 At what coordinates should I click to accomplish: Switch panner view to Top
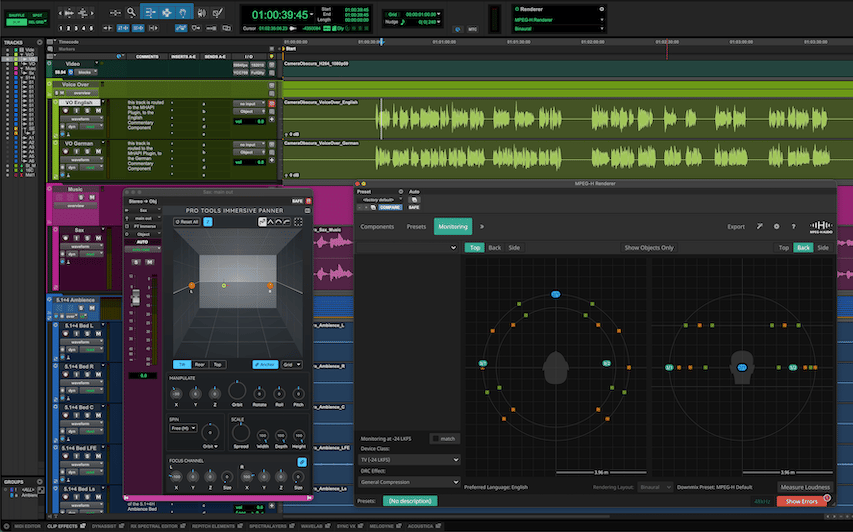point(218,364)
